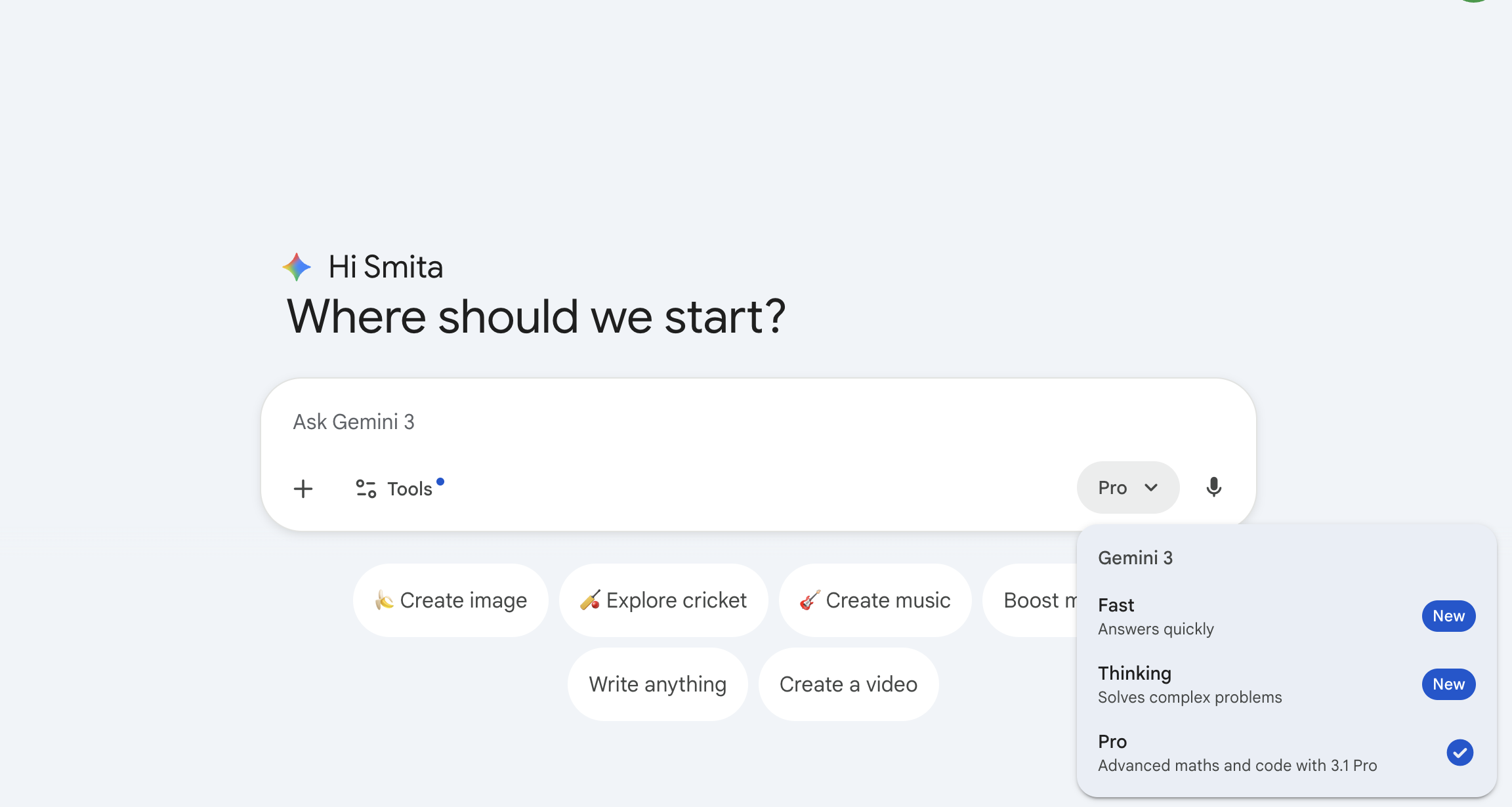
Task: Click the Hi Smita greeting text
Action: tap(386, 267)
